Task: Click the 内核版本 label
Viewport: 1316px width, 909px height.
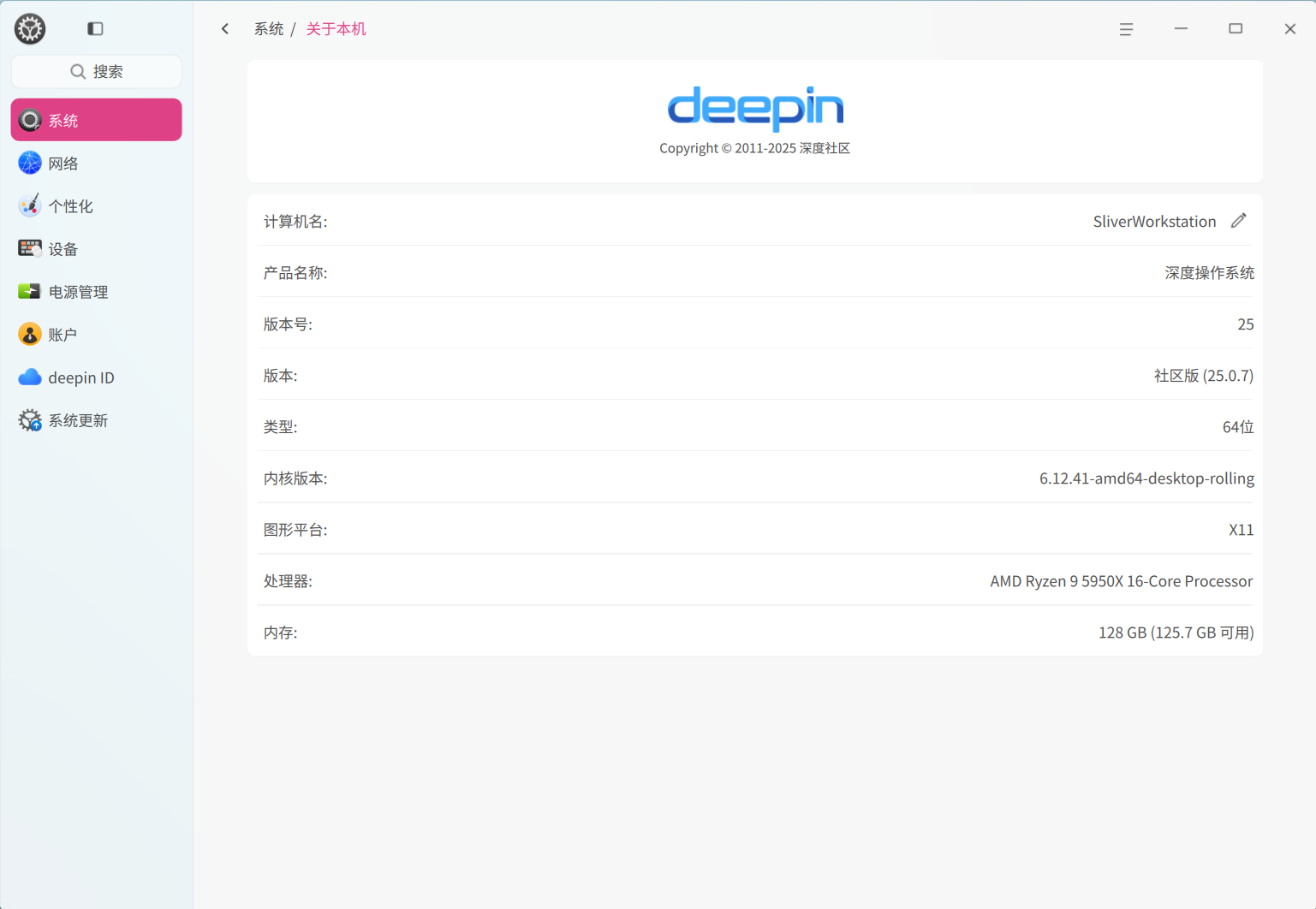Action: click(x=295, y=478)
